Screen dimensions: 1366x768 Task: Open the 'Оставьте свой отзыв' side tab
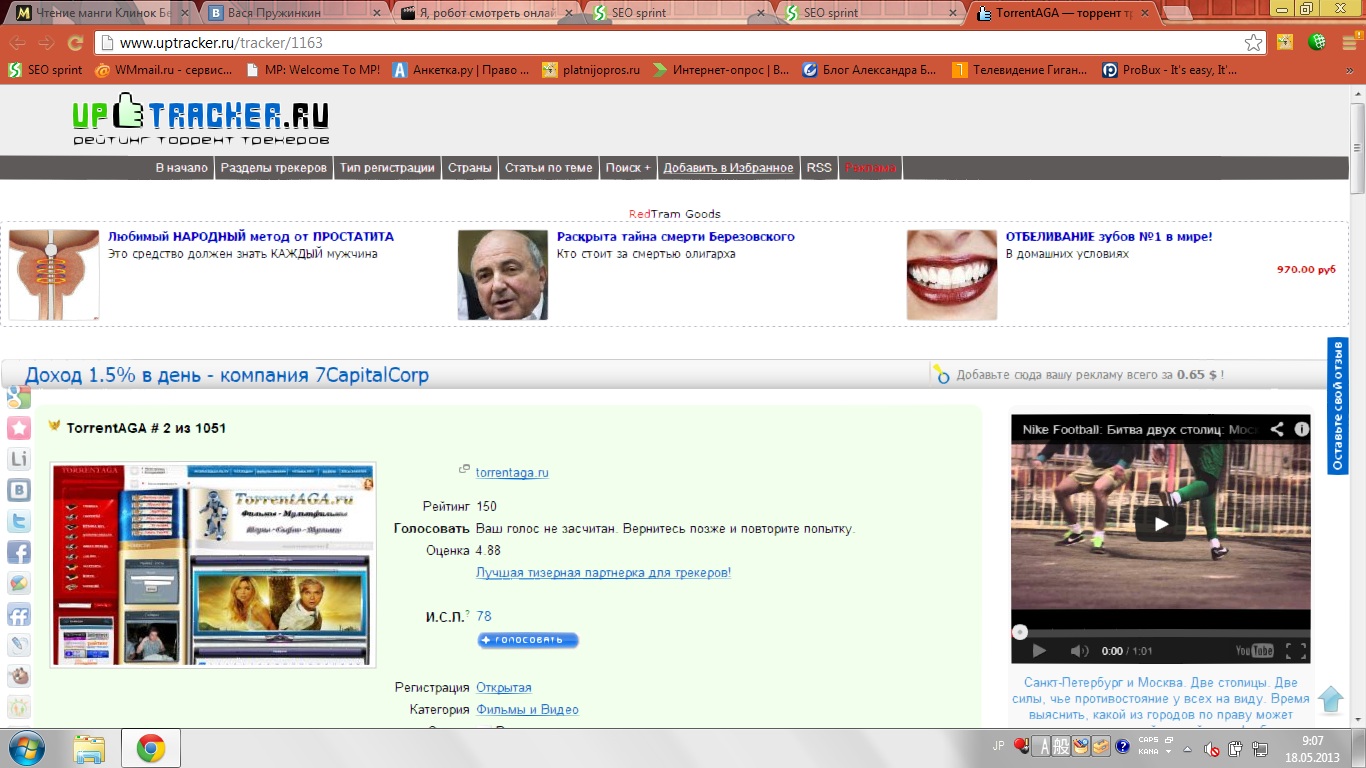pos(1337,406)
